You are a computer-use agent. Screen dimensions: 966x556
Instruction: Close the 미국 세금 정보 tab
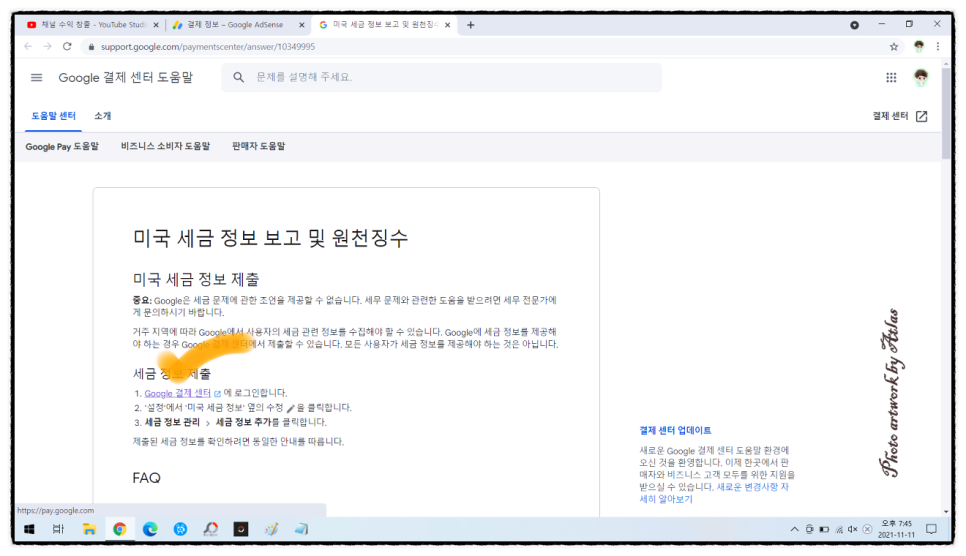click(x=448, y=25)
